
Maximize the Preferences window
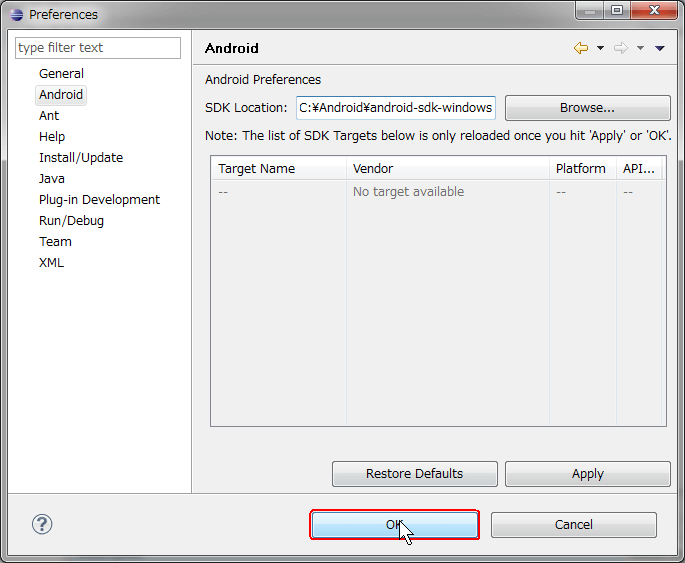pos(617,10)
